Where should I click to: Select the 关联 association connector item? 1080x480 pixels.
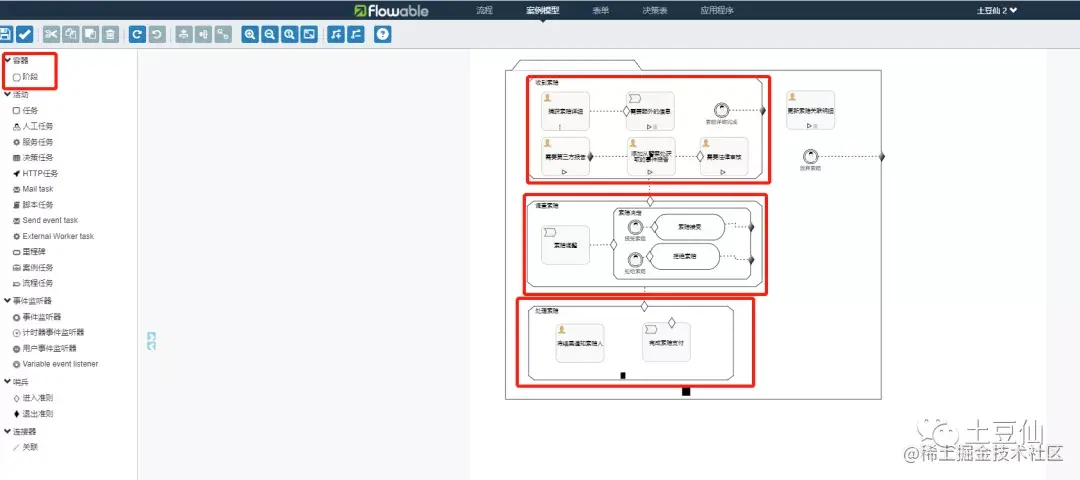pyautogui.click(x=25, y=447)
